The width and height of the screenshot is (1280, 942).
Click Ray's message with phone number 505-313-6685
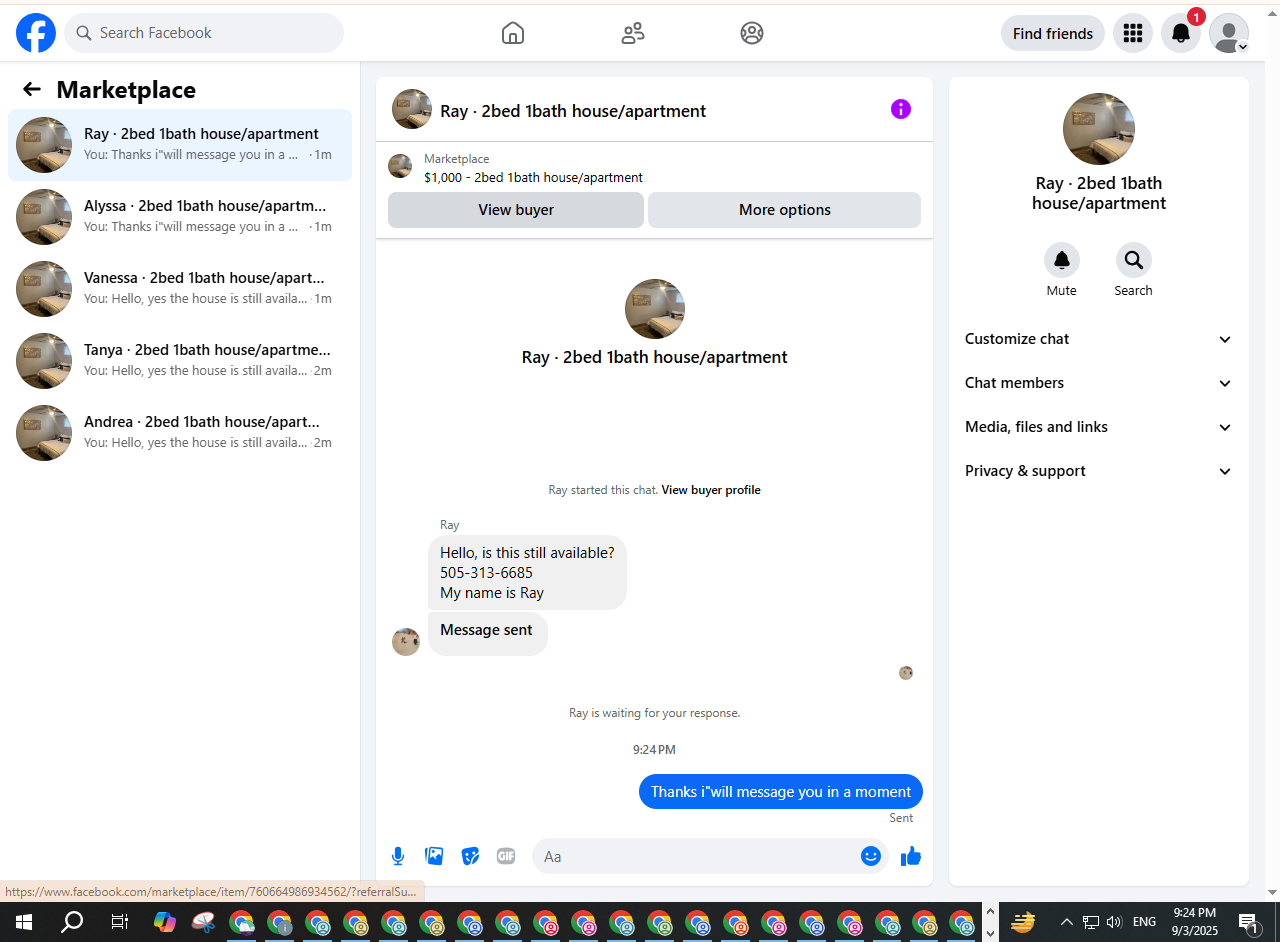[527, 572]
